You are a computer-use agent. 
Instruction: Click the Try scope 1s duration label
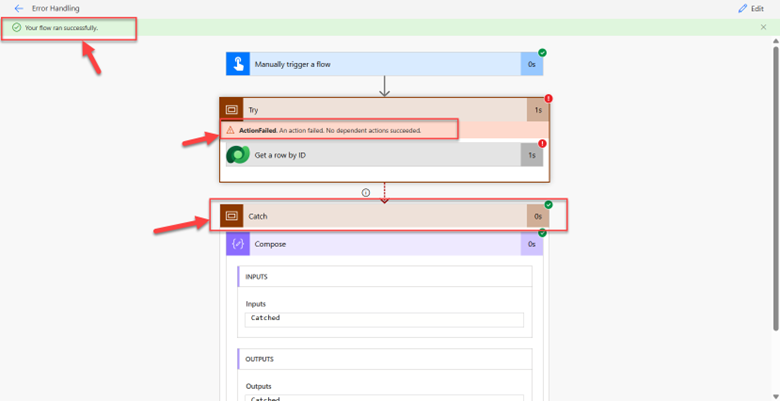(538, 110)
